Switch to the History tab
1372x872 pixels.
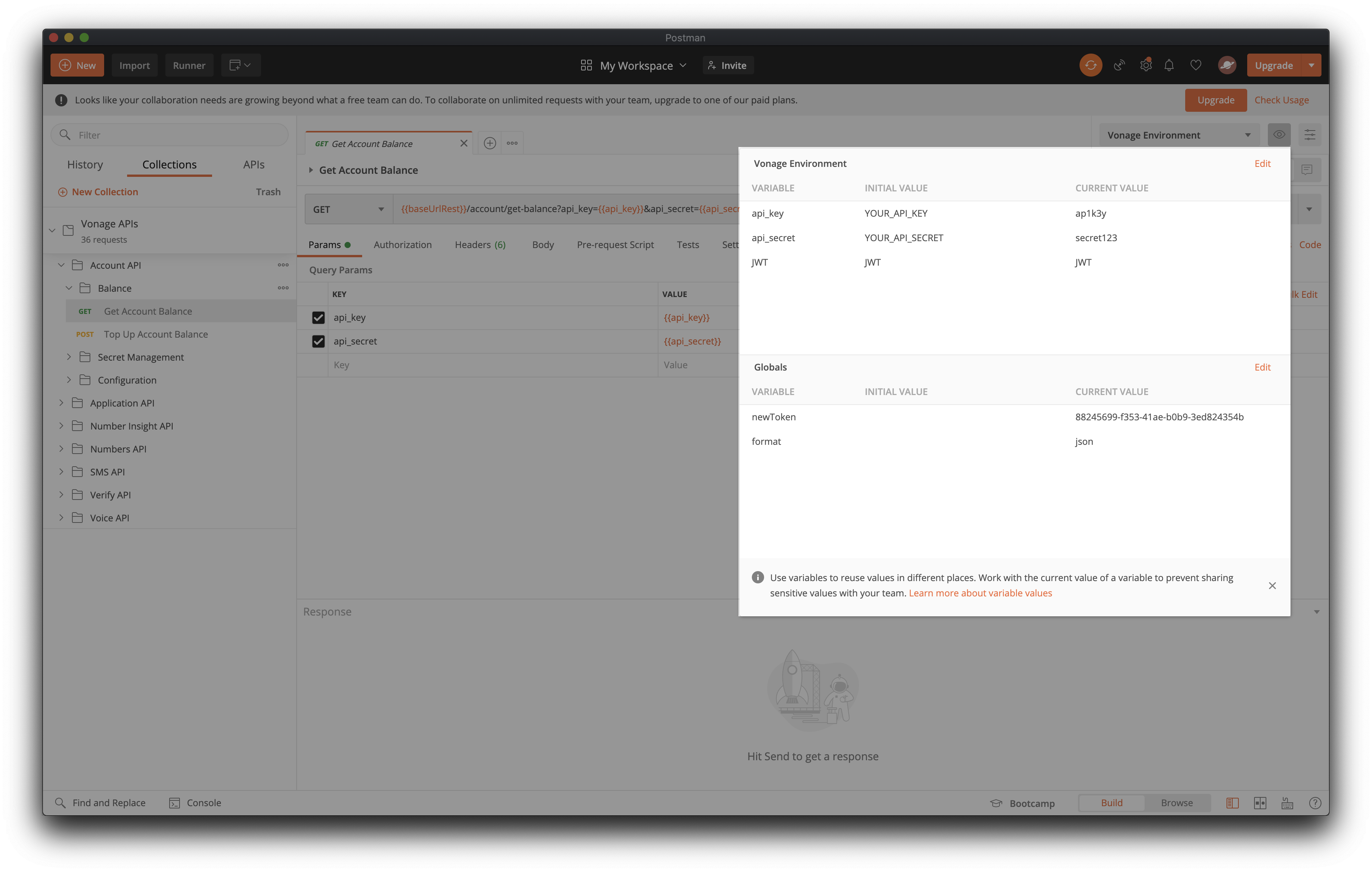[x=85, y=165]
